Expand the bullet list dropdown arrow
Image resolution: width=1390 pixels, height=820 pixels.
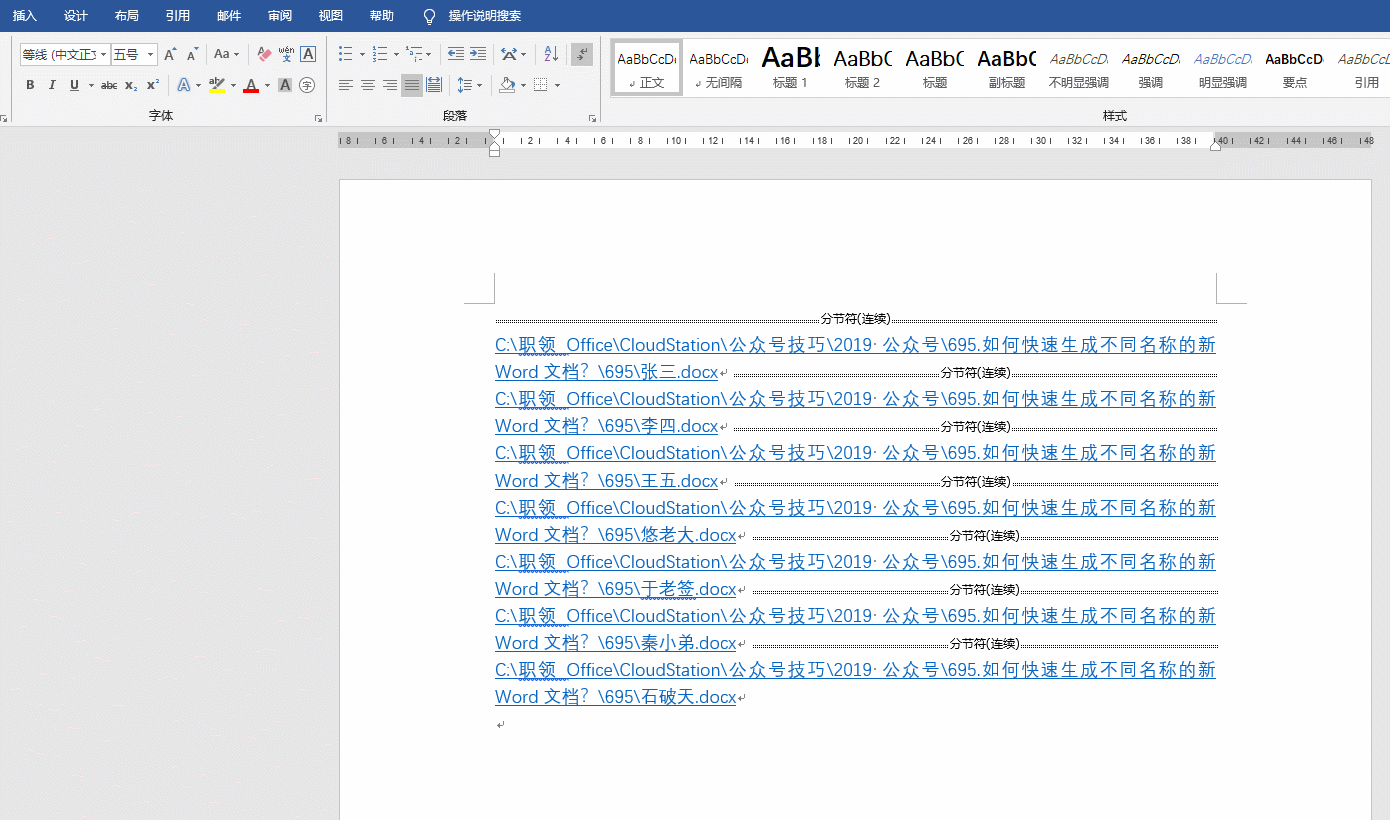[x=362, y=54]
